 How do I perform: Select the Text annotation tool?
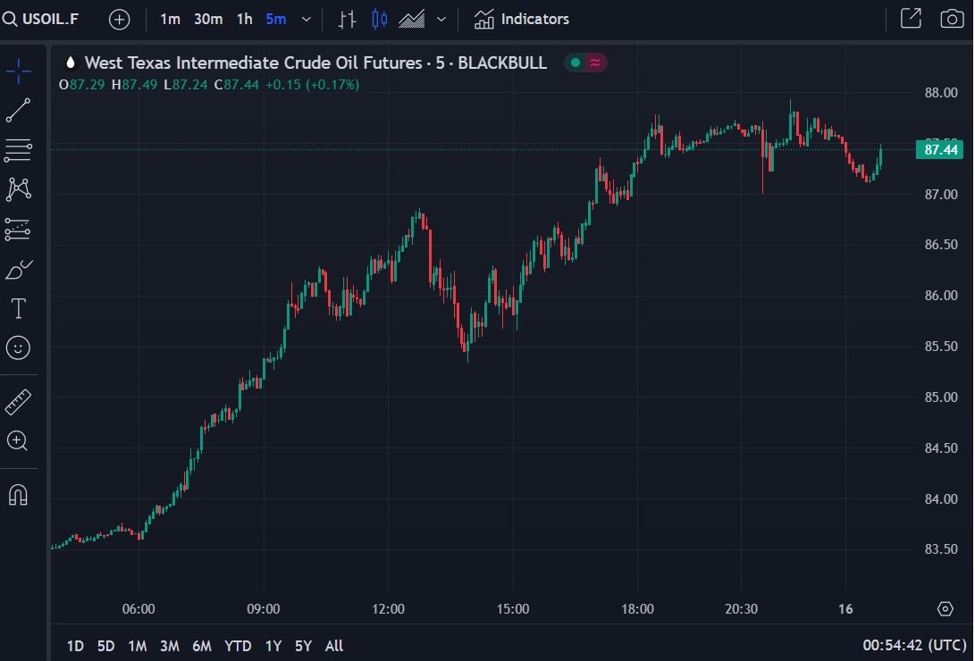click(x=18, y=308)
